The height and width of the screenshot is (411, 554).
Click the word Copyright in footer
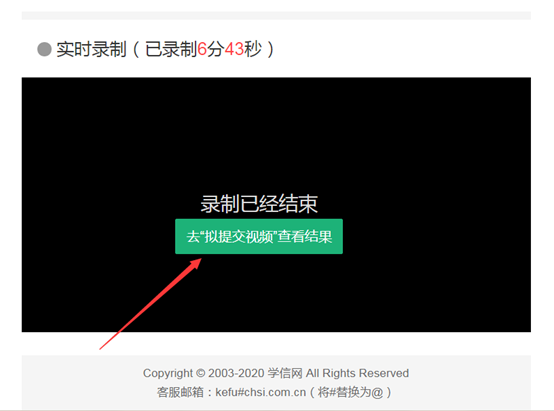tap(168, 373)
